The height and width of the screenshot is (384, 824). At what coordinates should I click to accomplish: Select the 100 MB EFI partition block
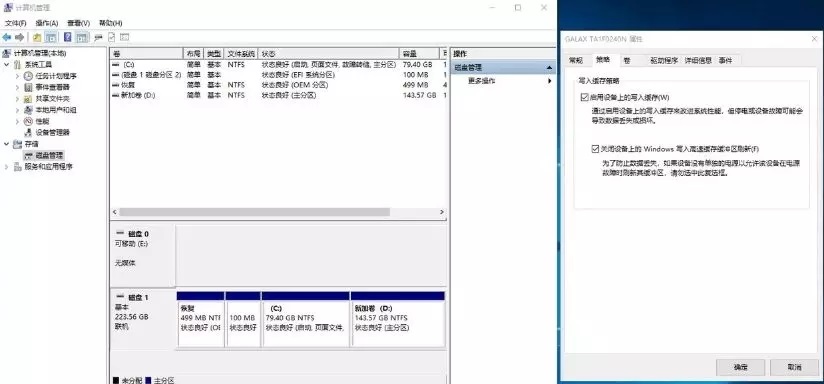tap(243, 319)
